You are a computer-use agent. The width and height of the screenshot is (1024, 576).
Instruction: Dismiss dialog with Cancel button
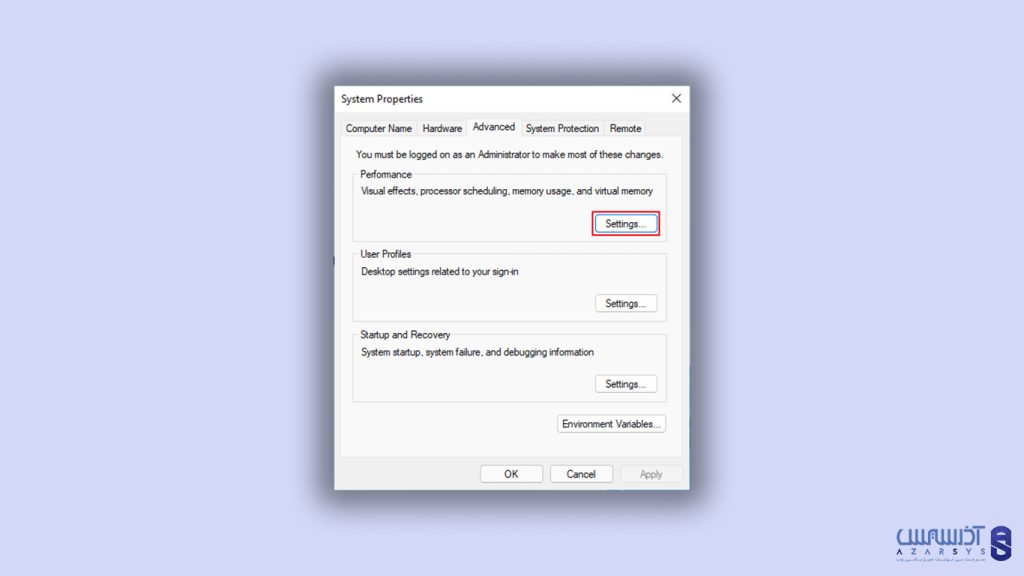581,474
